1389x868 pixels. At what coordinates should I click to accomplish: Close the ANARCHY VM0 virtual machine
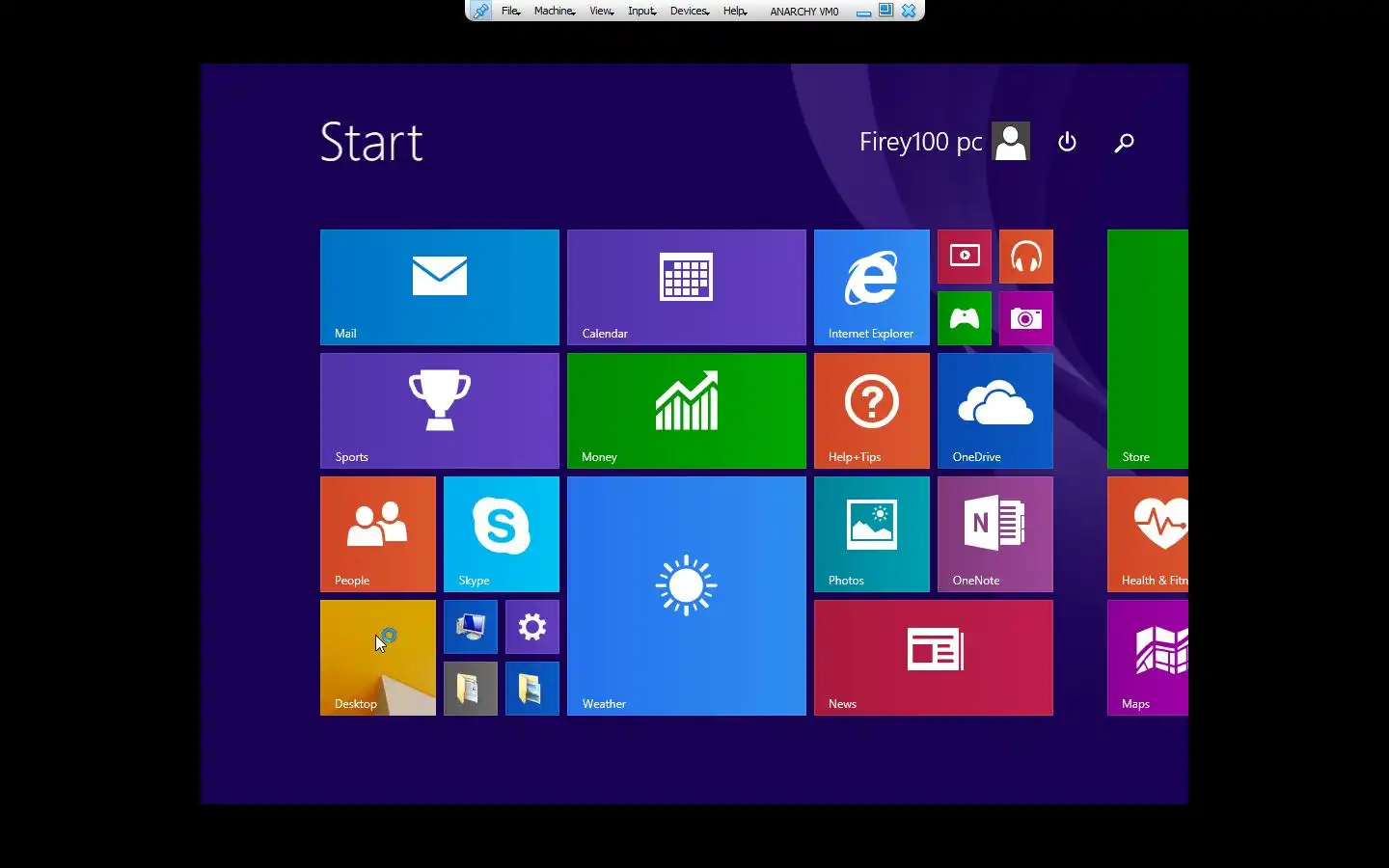pos(909,11)
